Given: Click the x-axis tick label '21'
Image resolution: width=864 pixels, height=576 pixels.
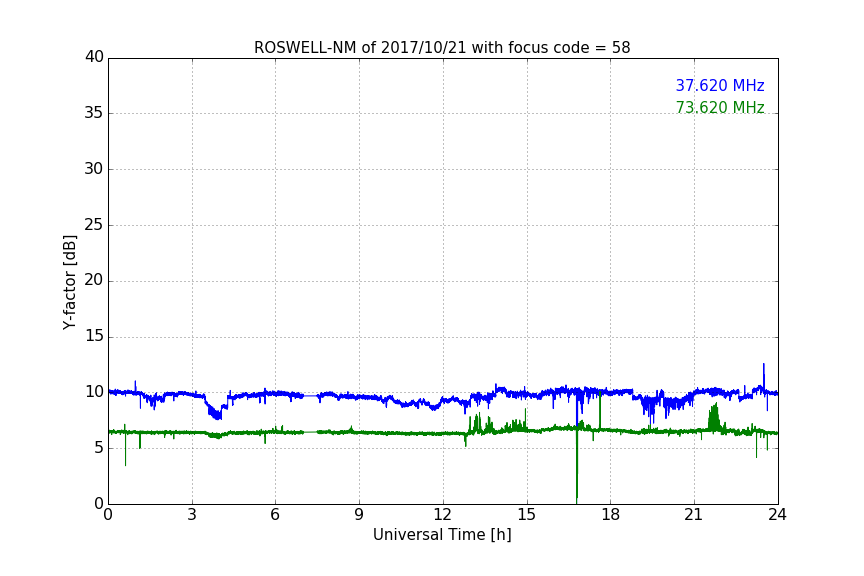Looking at the screenshot, I should click(x=694, y=515).
